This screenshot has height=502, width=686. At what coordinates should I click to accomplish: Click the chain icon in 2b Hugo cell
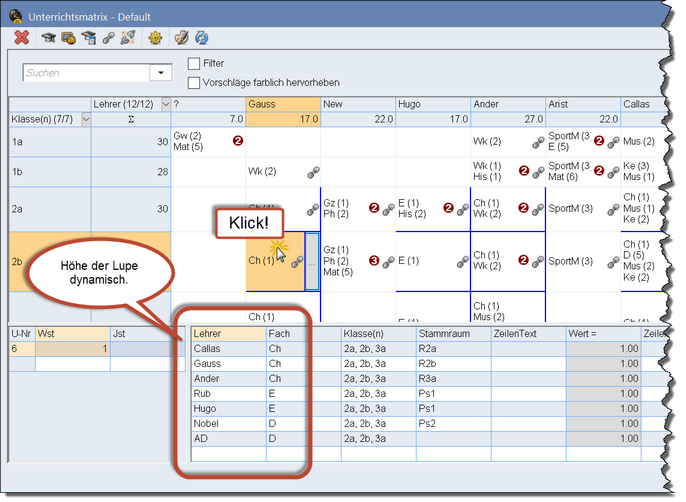(x=463, y=262)
